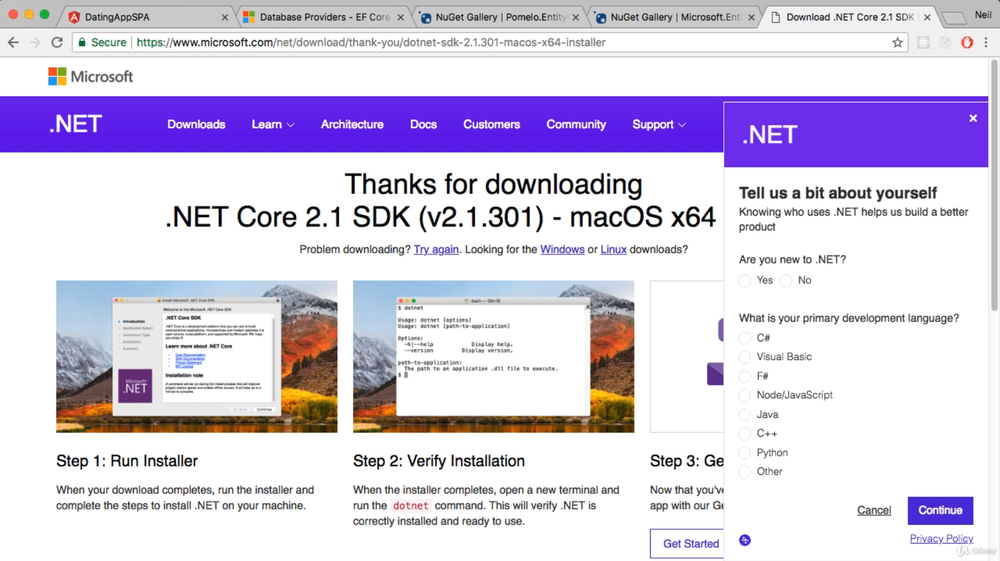Expand the Learn dropdown menu
The image size is (1000, 561).
(273, 124)
